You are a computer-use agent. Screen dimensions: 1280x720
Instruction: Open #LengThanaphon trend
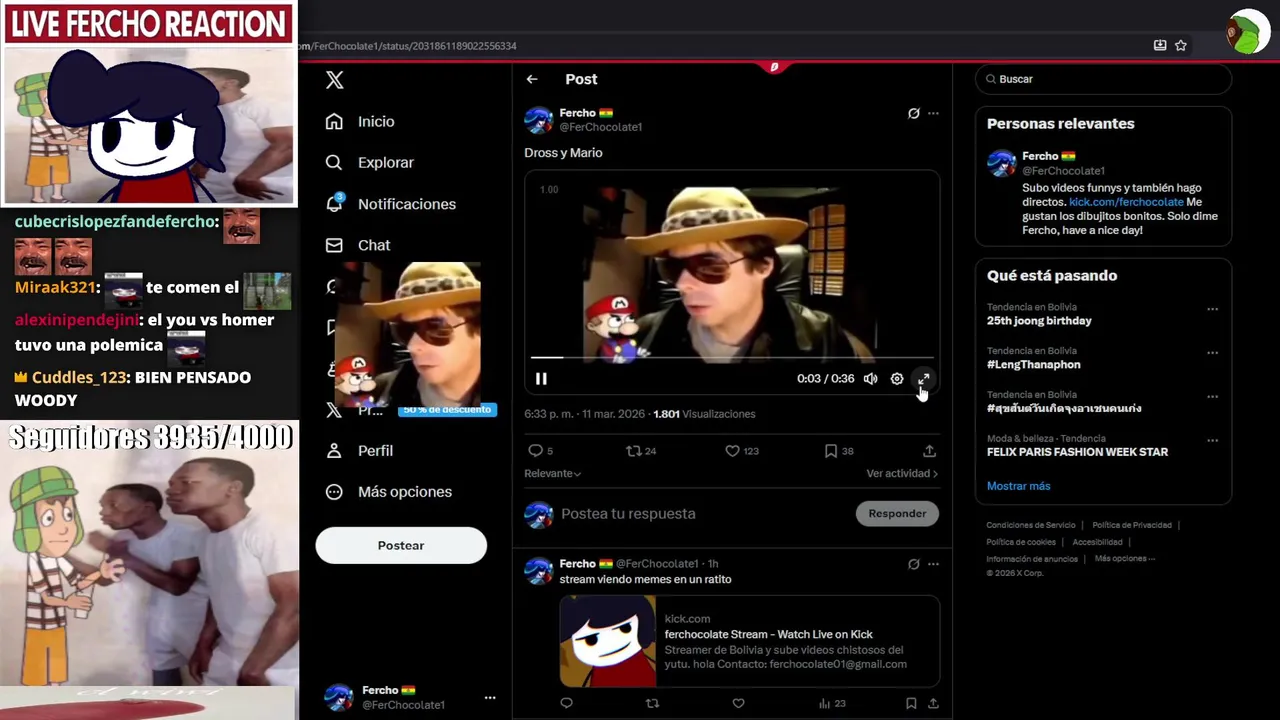(1033, 365)
